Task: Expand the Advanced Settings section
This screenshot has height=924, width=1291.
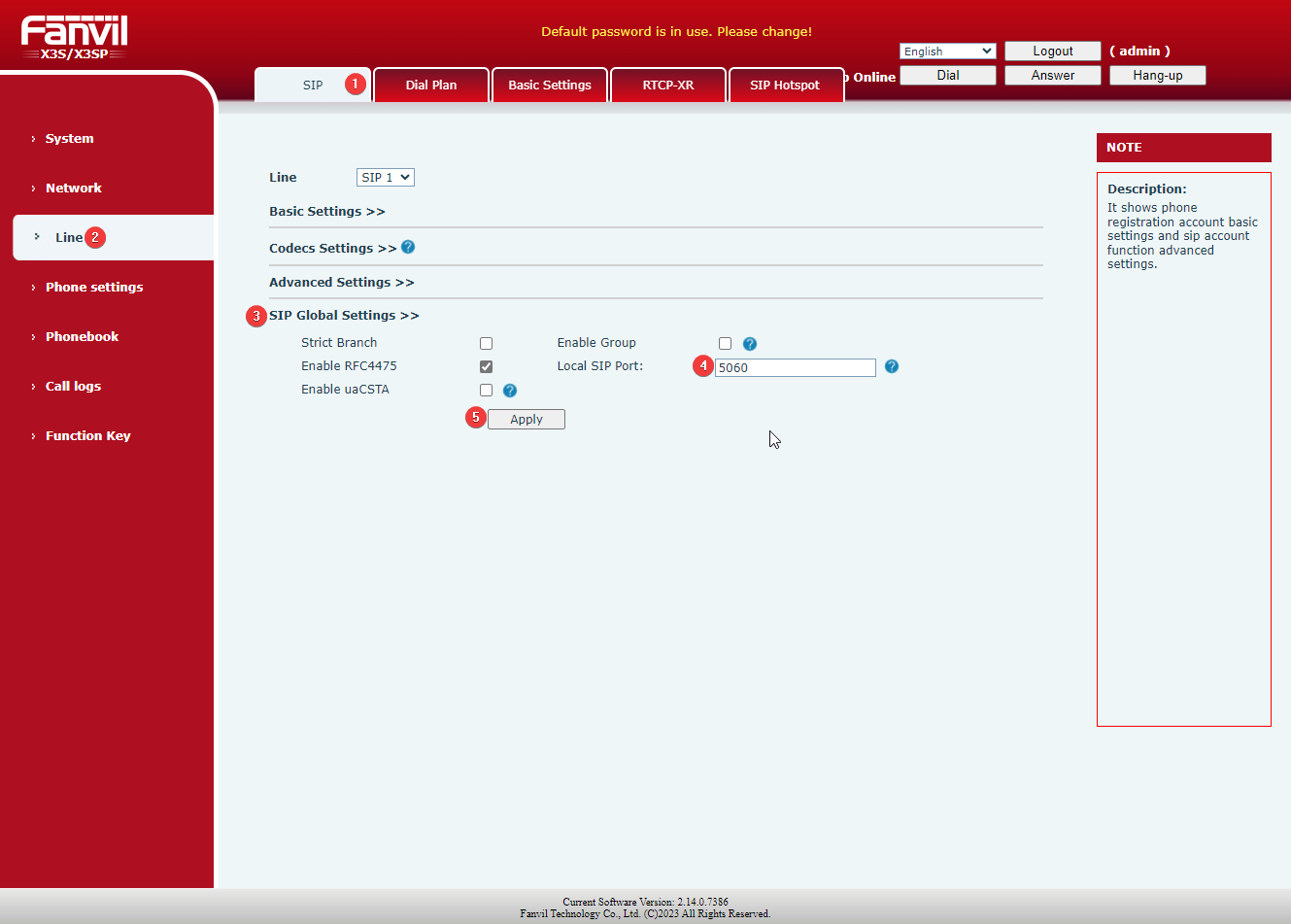Action: 341,283
